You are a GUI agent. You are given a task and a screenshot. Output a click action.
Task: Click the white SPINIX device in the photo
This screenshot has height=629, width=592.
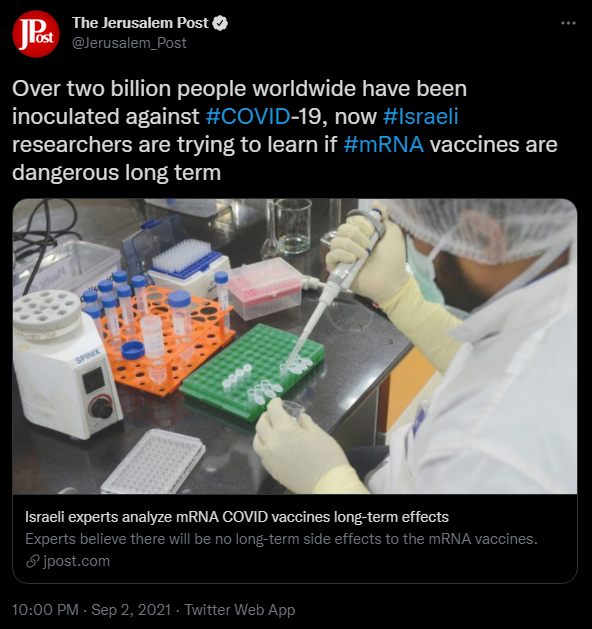[x=64, y=363]
